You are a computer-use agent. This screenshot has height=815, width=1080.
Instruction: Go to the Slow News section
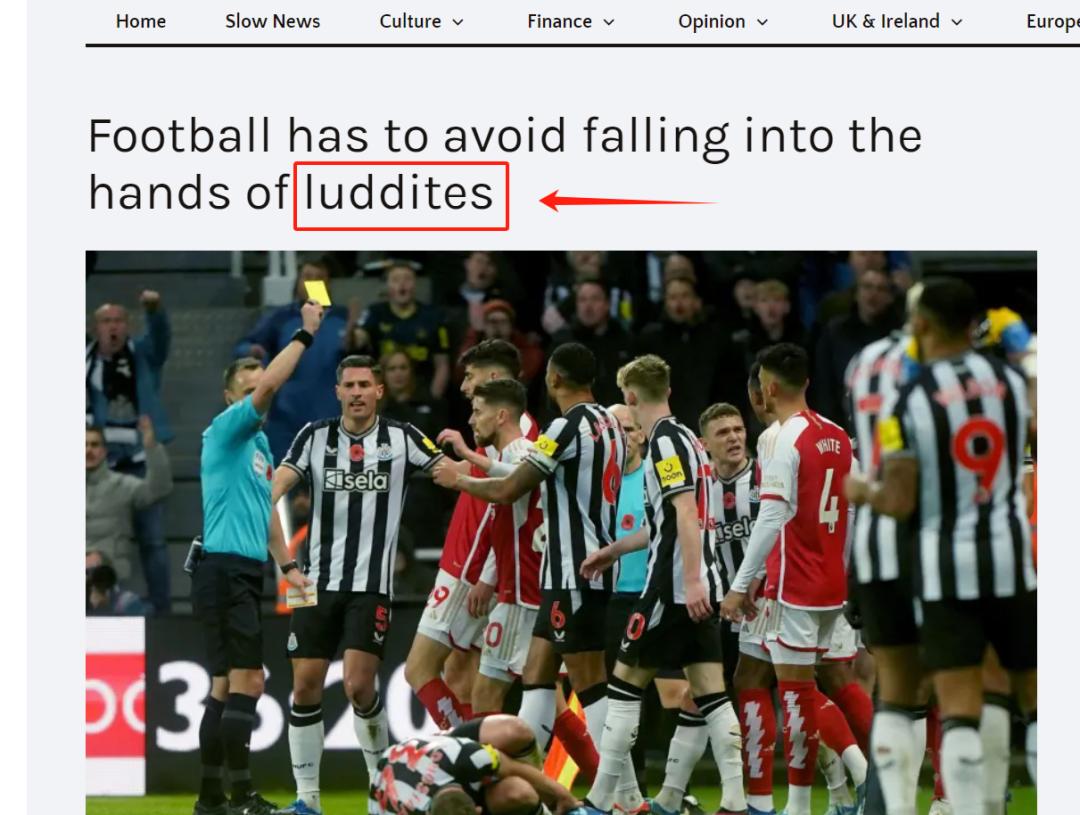pos(273,21)
